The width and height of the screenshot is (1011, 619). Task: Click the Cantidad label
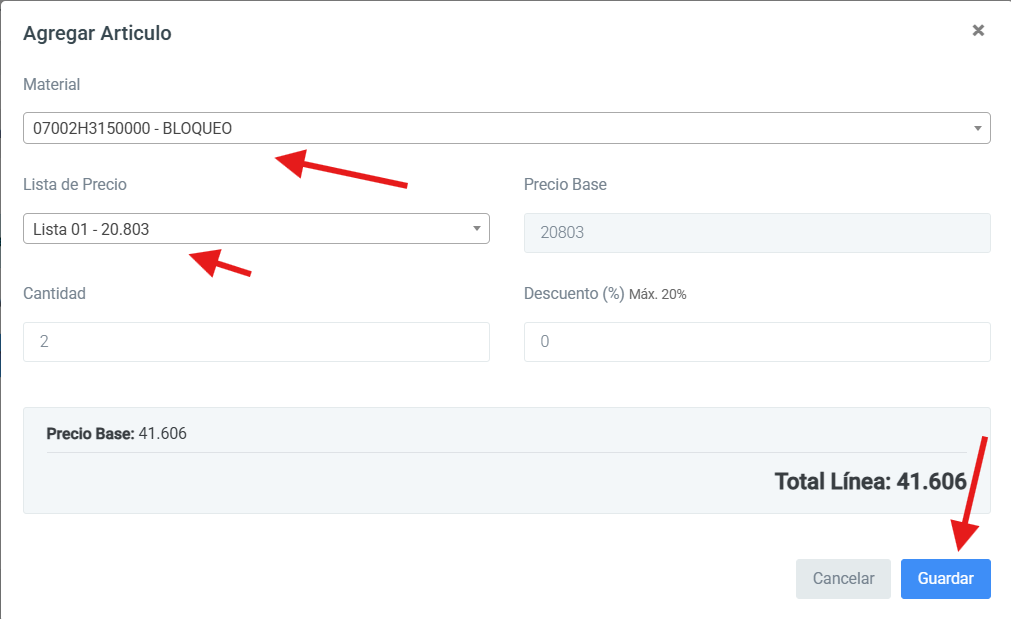click(54, 293)
